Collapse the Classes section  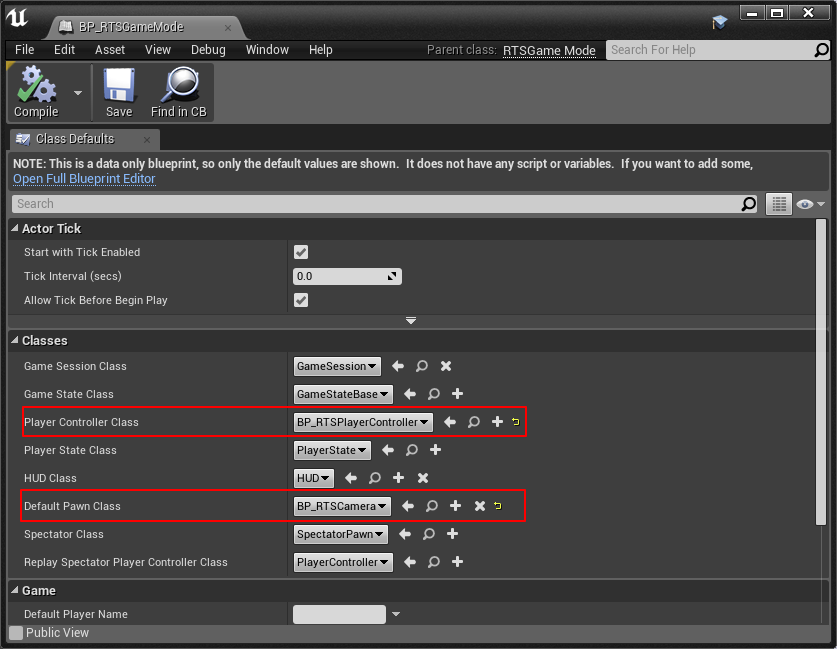click(15, 340)
